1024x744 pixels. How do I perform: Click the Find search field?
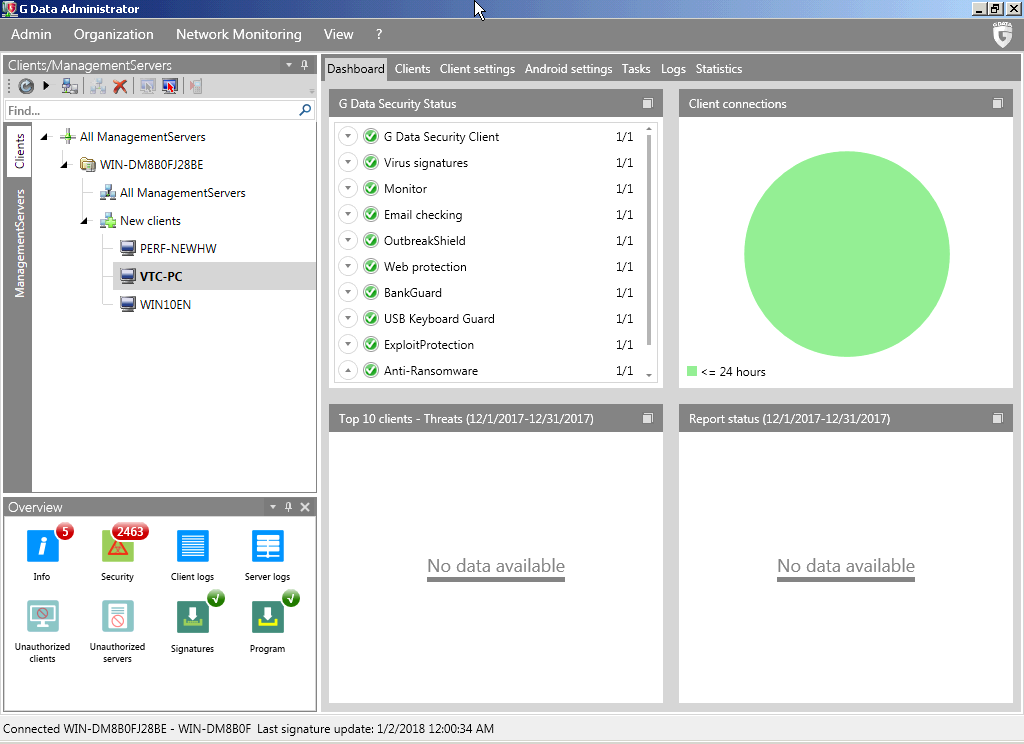[x=150, y=111]
